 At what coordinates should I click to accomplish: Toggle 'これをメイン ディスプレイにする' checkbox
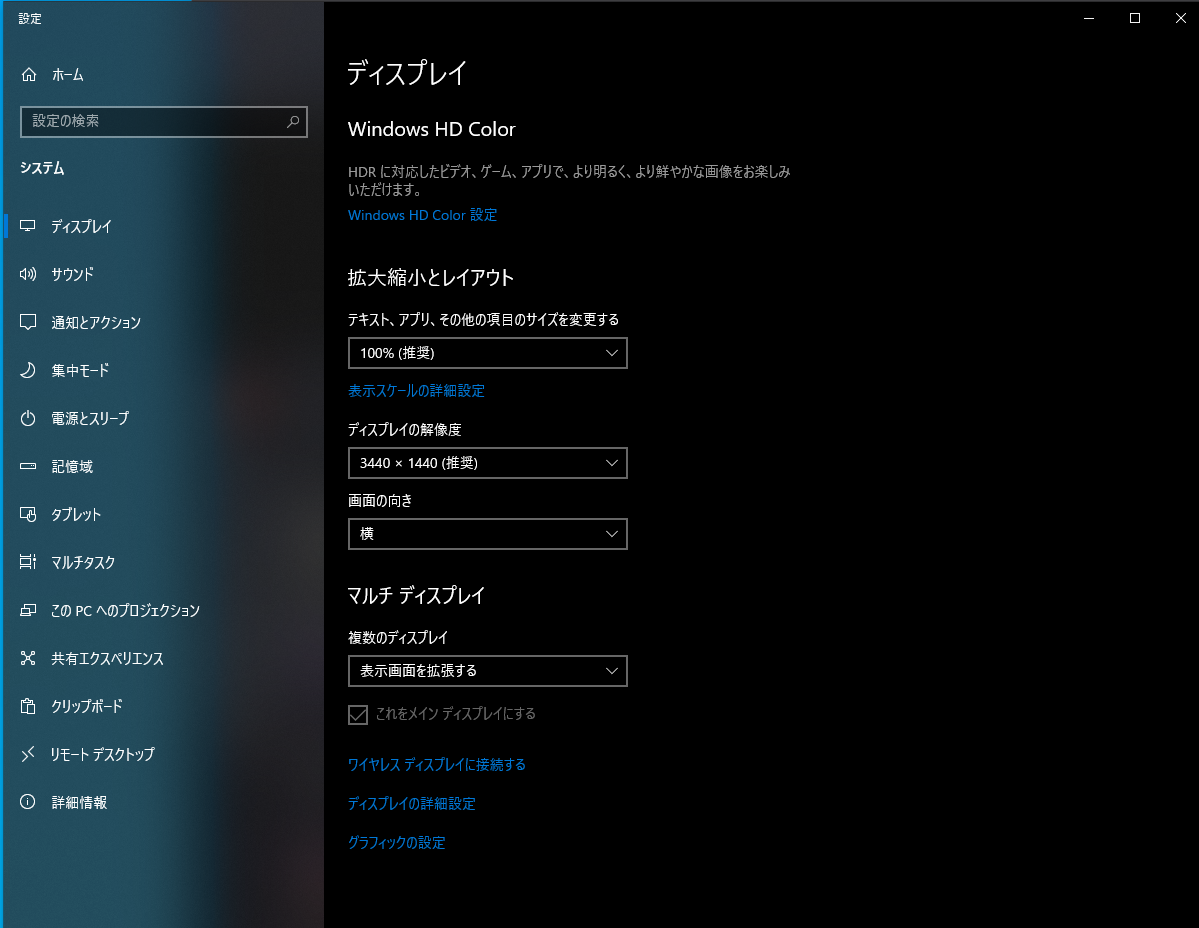(358, 714)
